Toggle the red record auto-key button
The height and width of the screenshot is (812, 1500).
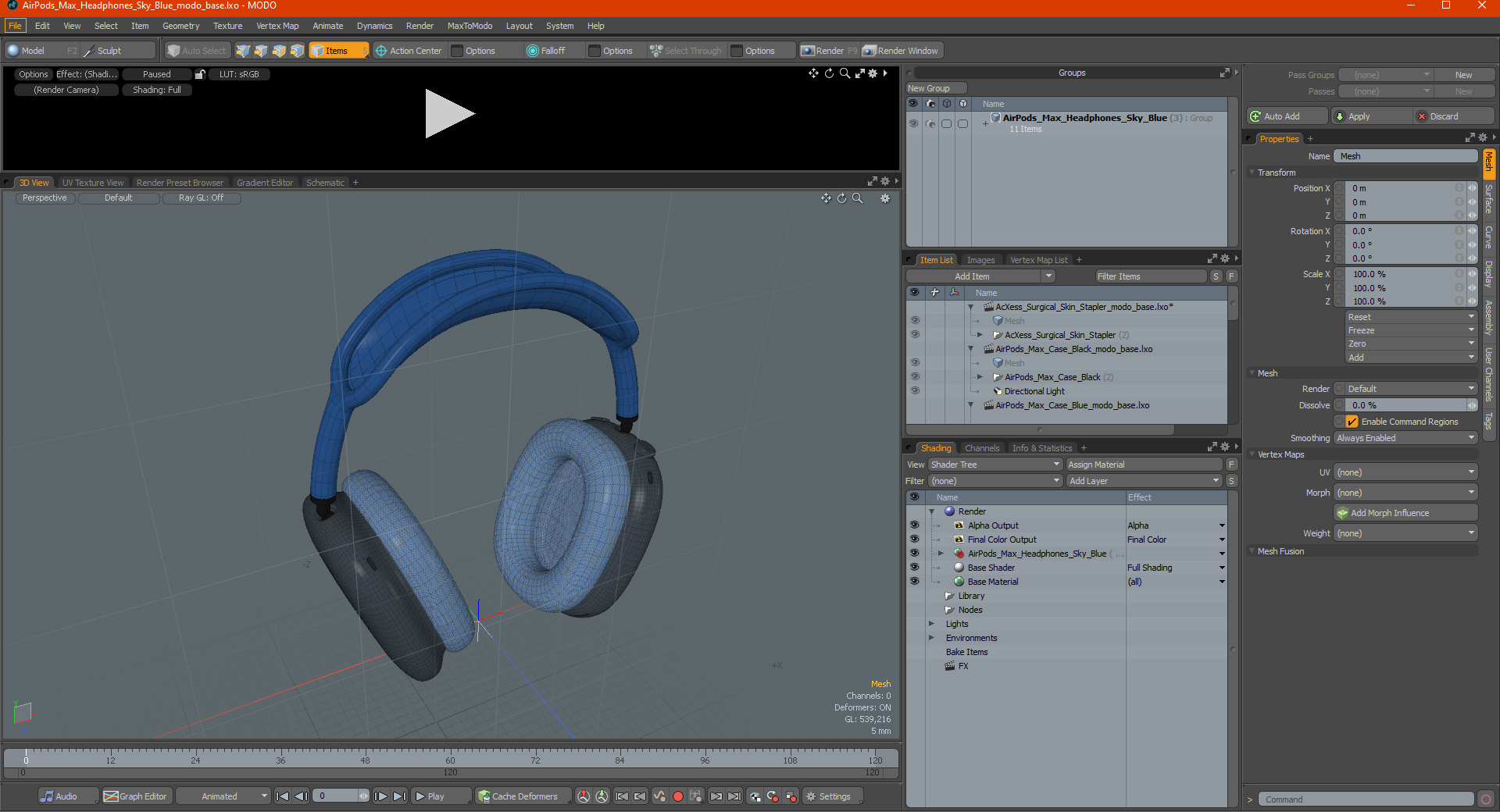(678, 796)
